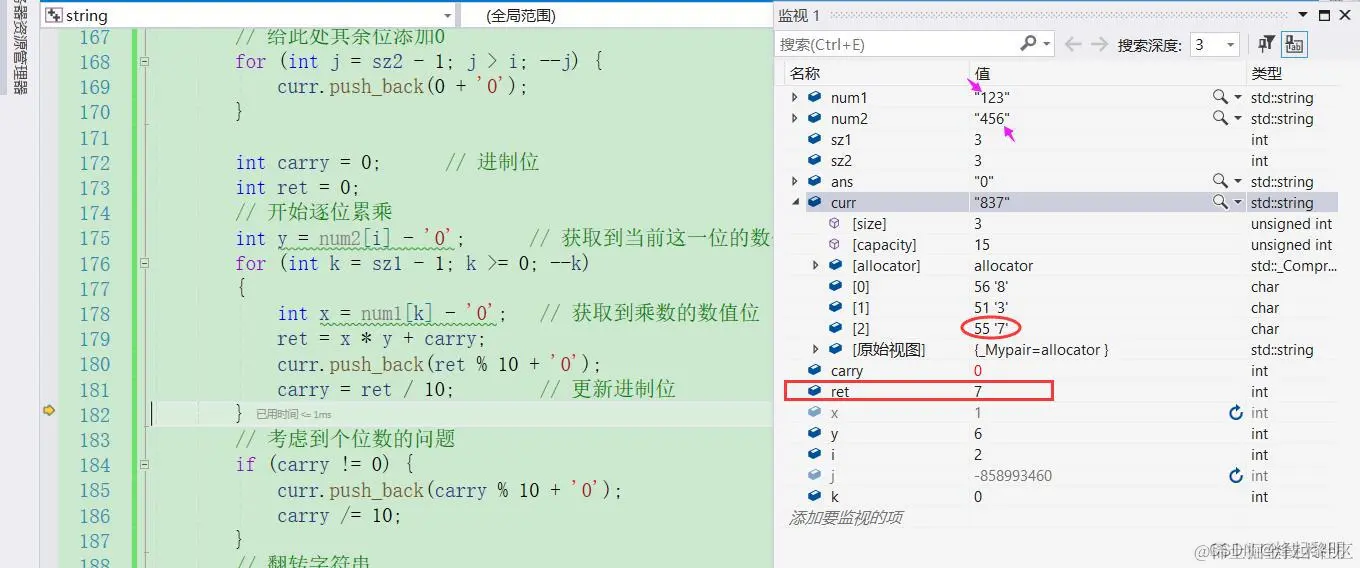Image resolution: width=1360 pixels, height=568 pixels.
Task: Click the current statement arrow at line 182
Action: (x=48, y=410)
